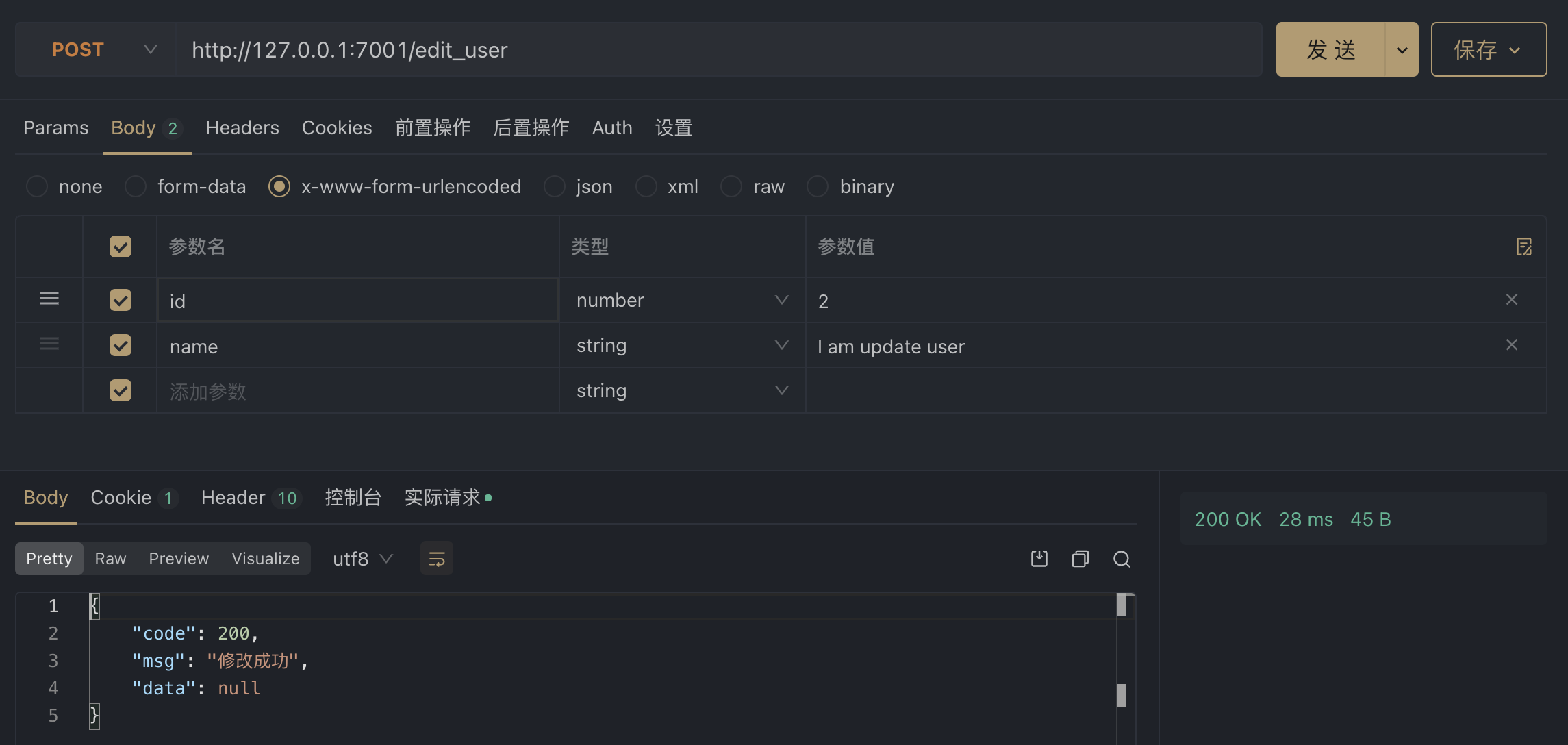This screenshot has width=1568, height=745.
Task: Click the request URL input field
Action: coord(719,49)
